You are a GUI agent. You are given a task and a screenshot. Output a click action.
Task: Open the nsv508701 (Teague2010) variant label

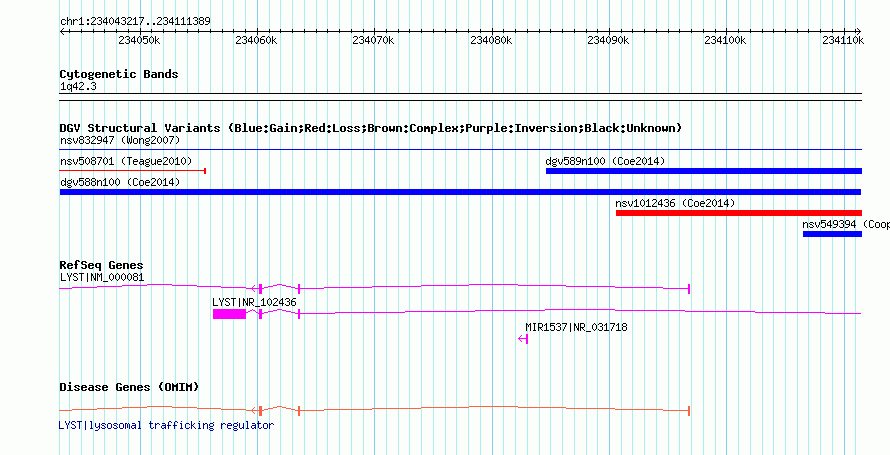pyautogui.click(x=126, y=161)
